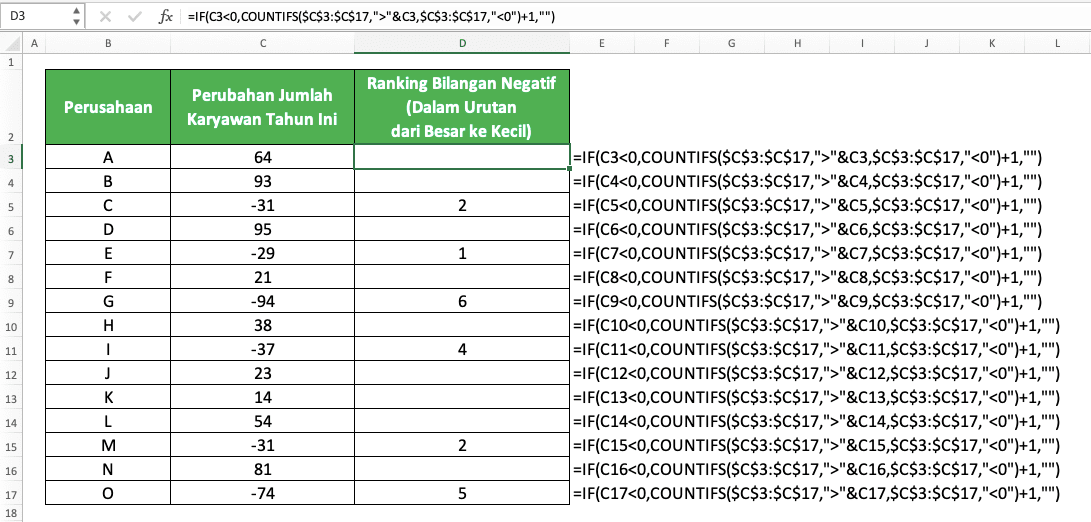Click the ranking cell showing 1
1091x522 pixels.
pyautogui.click(x=462, y=253)
